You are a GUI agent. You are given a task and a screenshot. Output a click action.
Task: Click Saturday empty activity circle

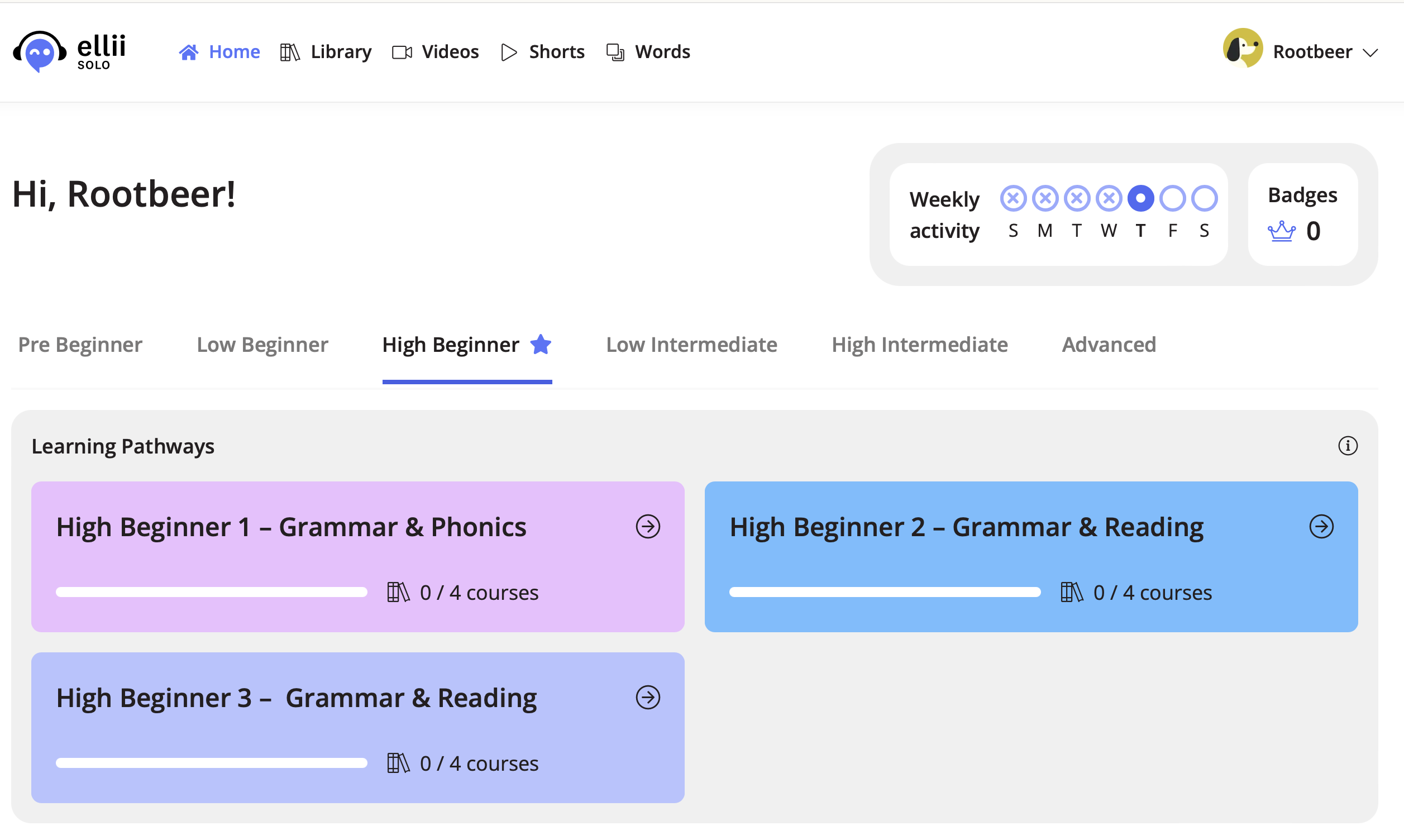[x=1204, y=199]
